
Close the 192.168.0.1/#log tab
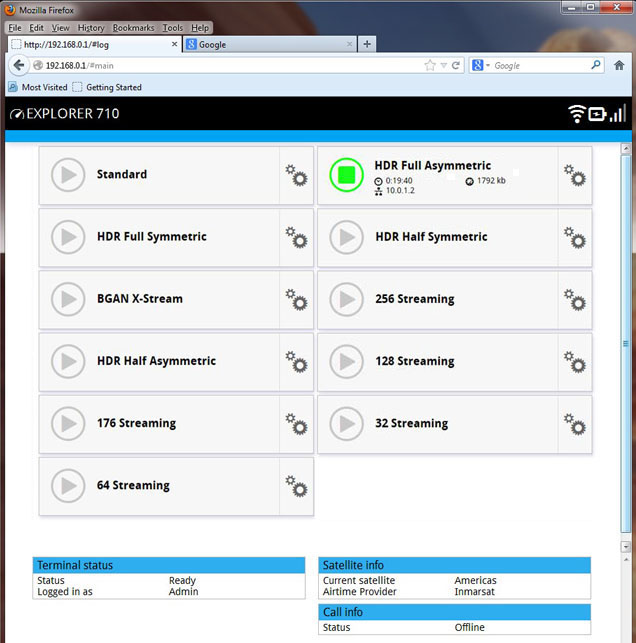[174, 44]
